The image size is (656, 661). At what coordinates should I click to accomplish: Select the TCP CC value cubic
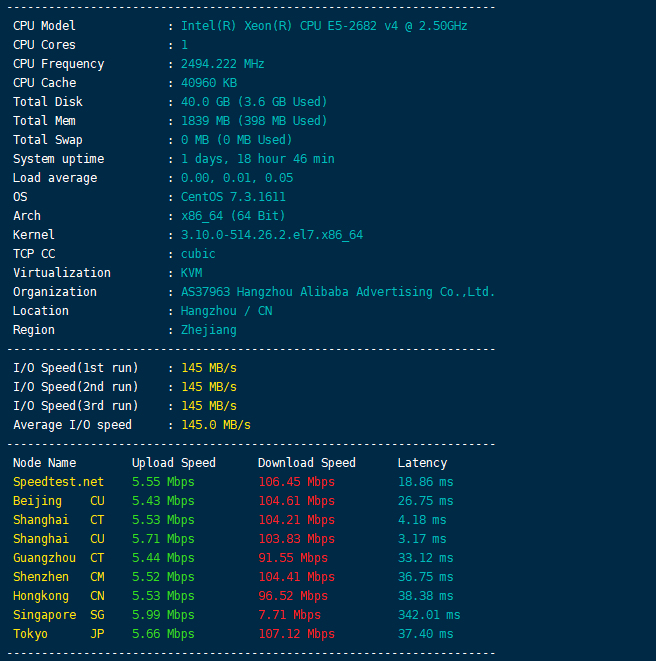(198, 254)
